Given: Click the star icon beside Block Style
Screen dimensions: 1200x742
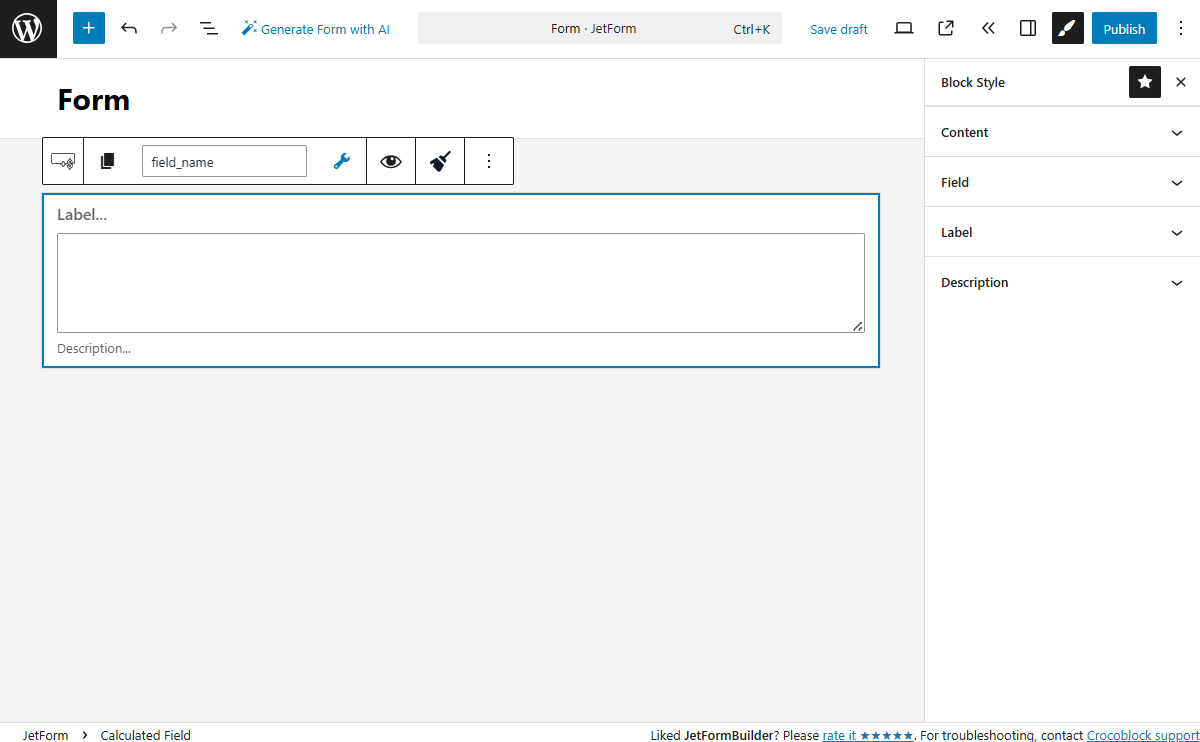Looking at the screenshot, I should pos(1145,82).
